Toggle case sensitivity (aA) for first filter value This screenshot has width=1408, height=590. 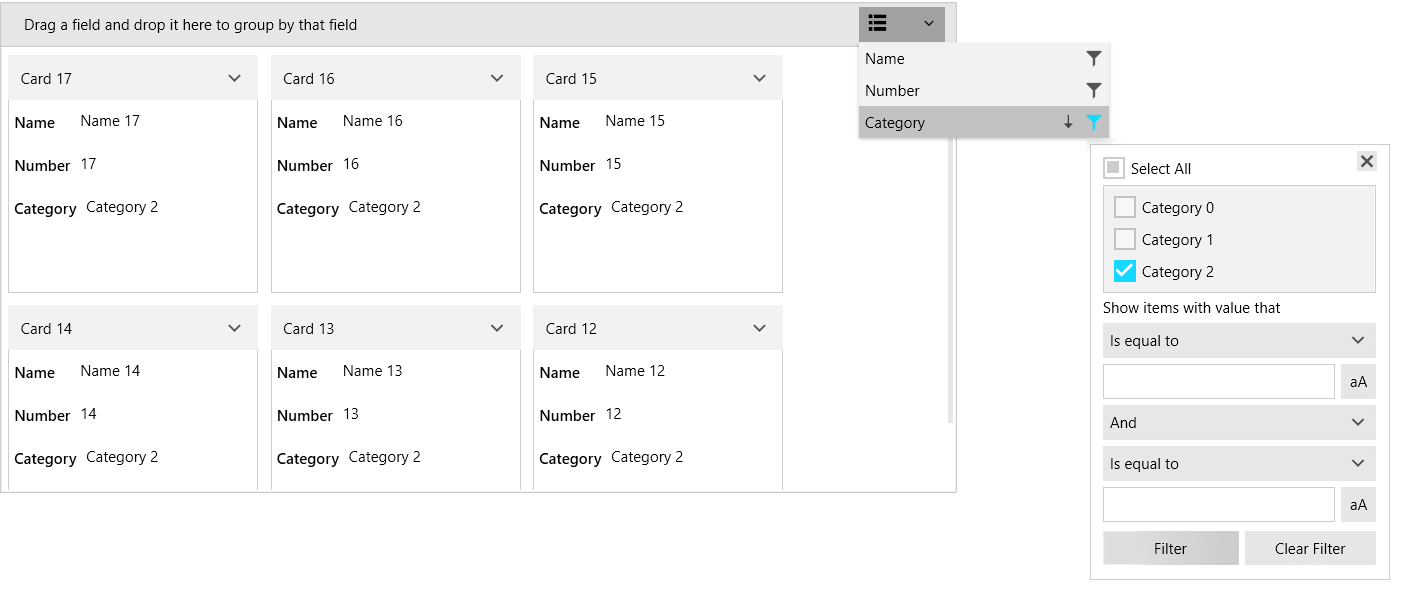point(1358,381)
